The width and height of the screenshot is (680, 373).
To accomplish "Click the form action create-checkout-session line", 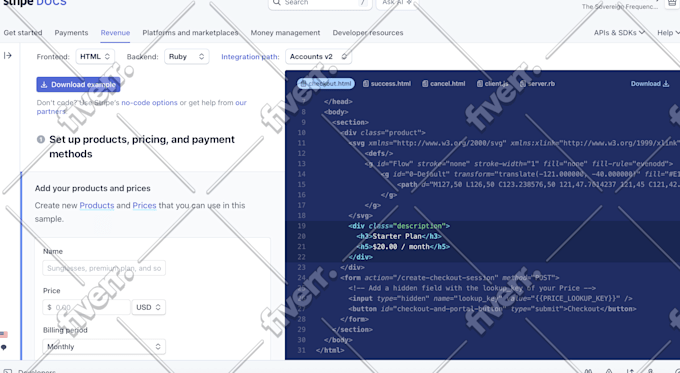I will click(x=450, y=278).
